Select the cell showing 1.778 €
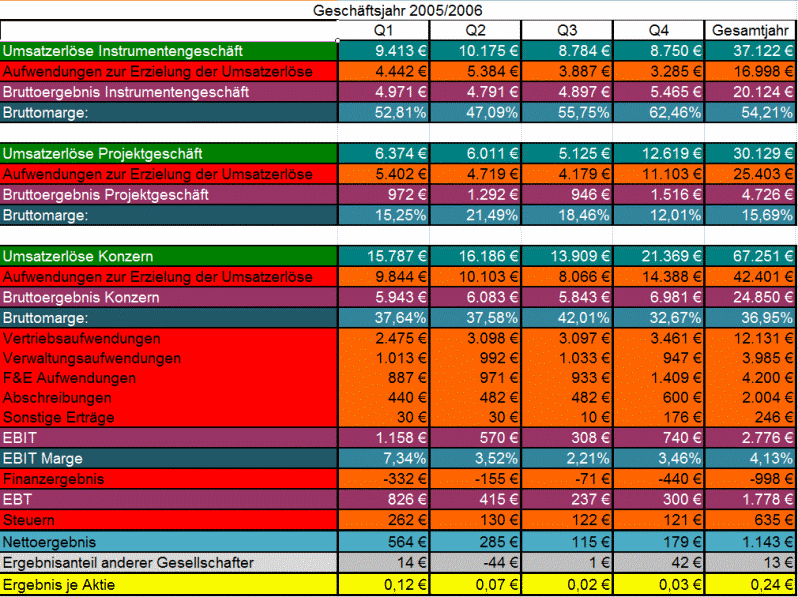Image resolution: width=798 pixels, height=597 pixels. coord(751,499)
